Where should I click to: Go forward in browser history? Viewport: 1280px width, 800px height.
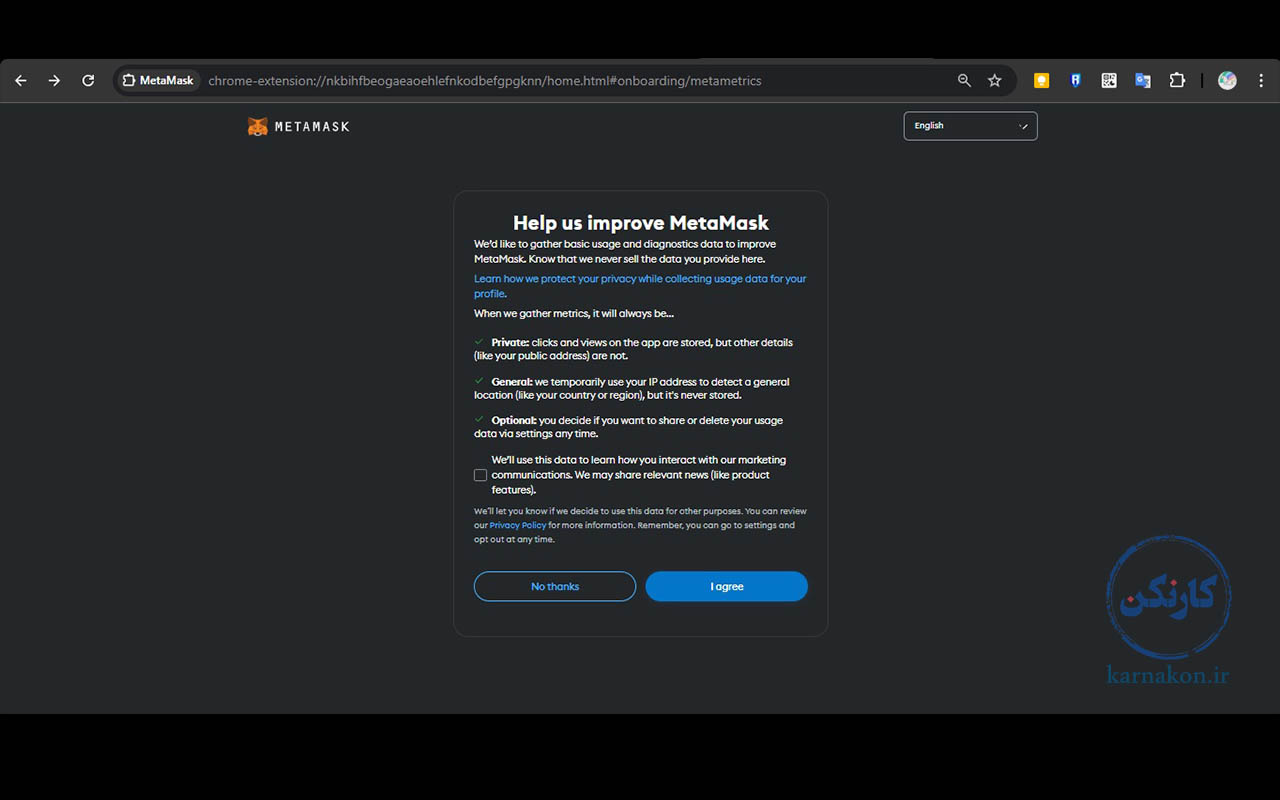coord(54,81)
